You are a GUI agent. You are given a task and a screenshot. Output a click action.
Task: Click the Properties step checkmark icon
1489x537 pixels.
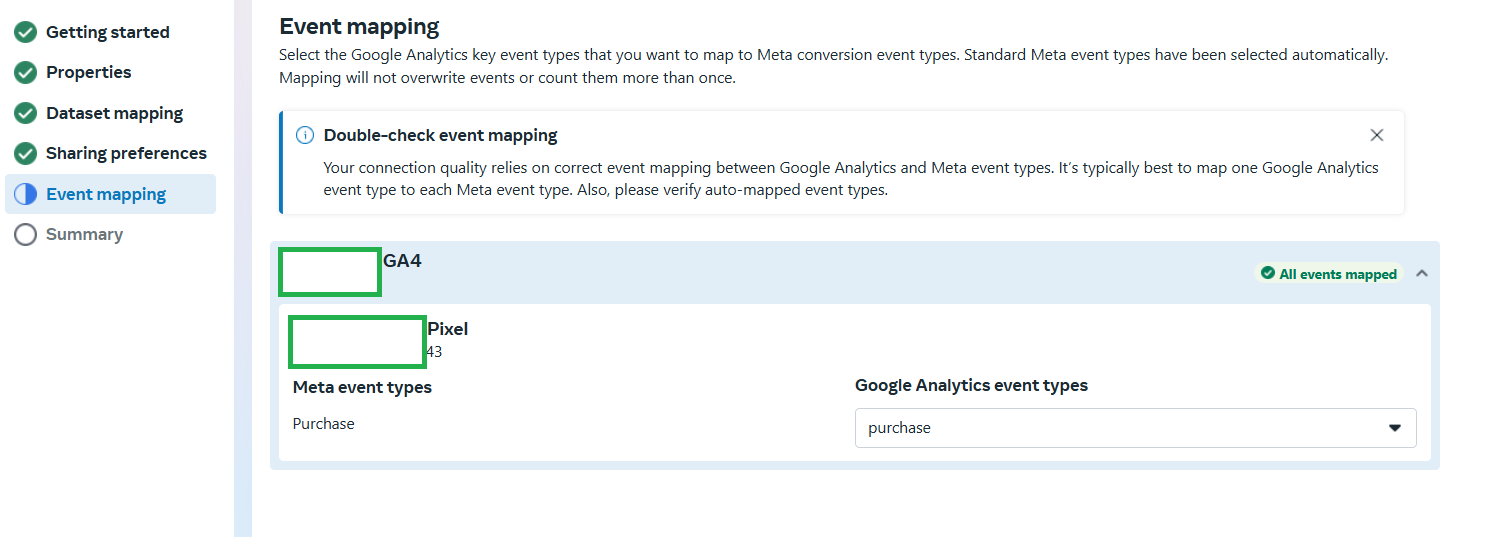tap(26, 72)
